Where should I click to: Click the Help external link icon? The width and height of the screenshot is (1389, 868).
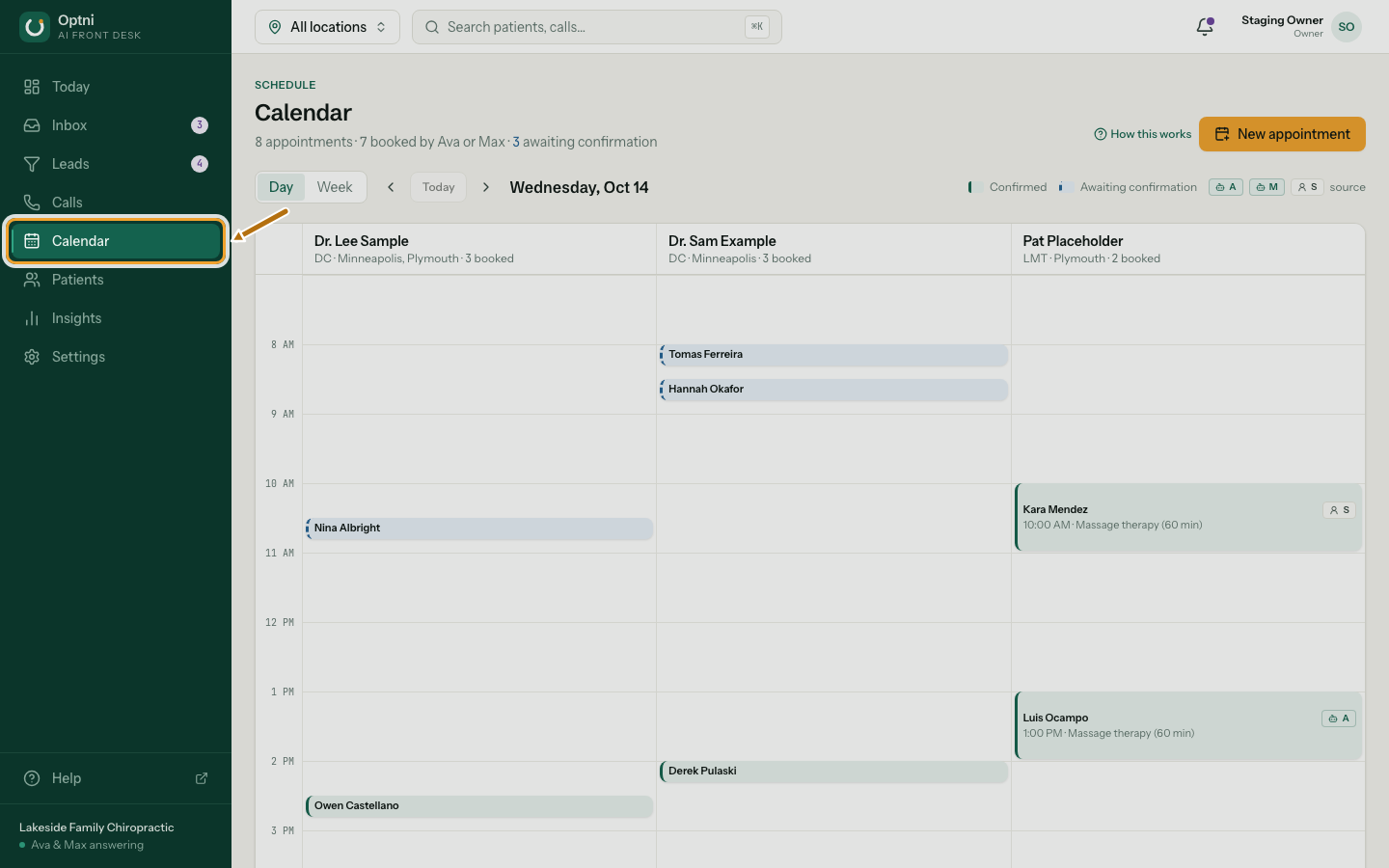tap(202, 778)
